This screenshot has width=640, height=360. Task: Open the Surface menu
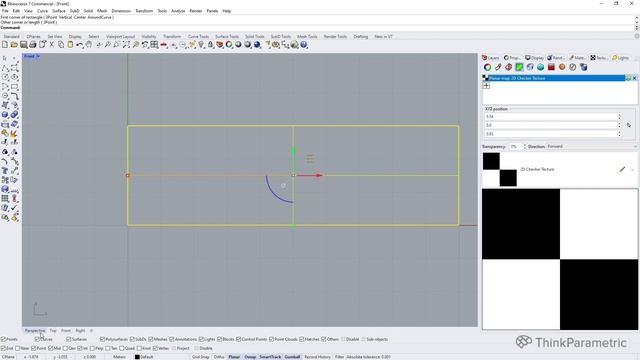pyautogui.click(x=58, y=11)
